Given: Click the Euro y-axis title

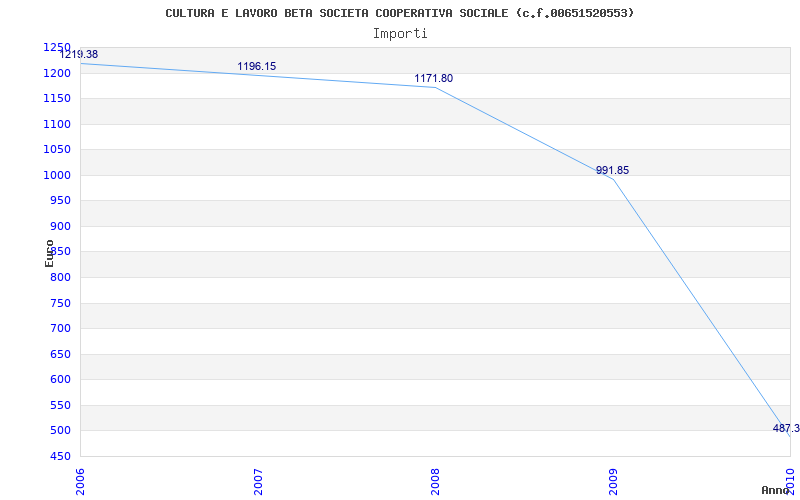Looking at the screenshot, I should pyautogui.click(x=49, y=254).
